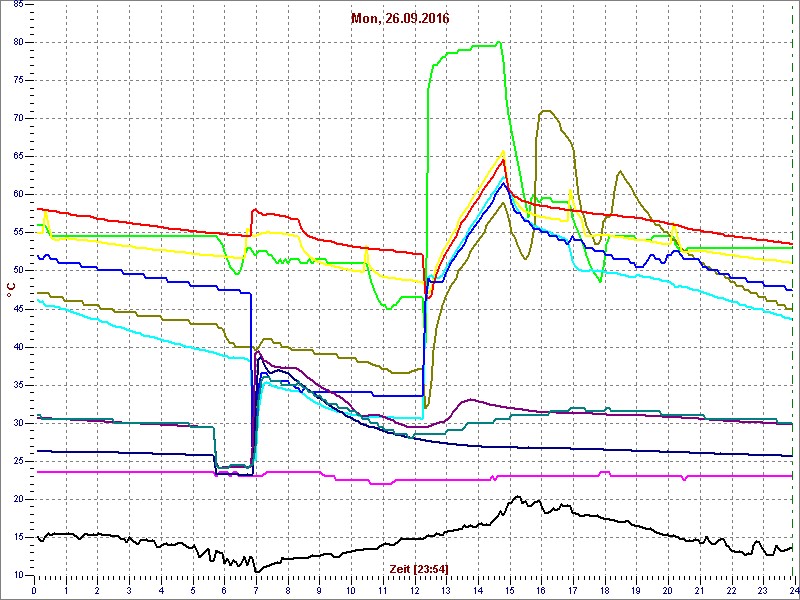Select the 60 temperature axis label

(17, 194)
